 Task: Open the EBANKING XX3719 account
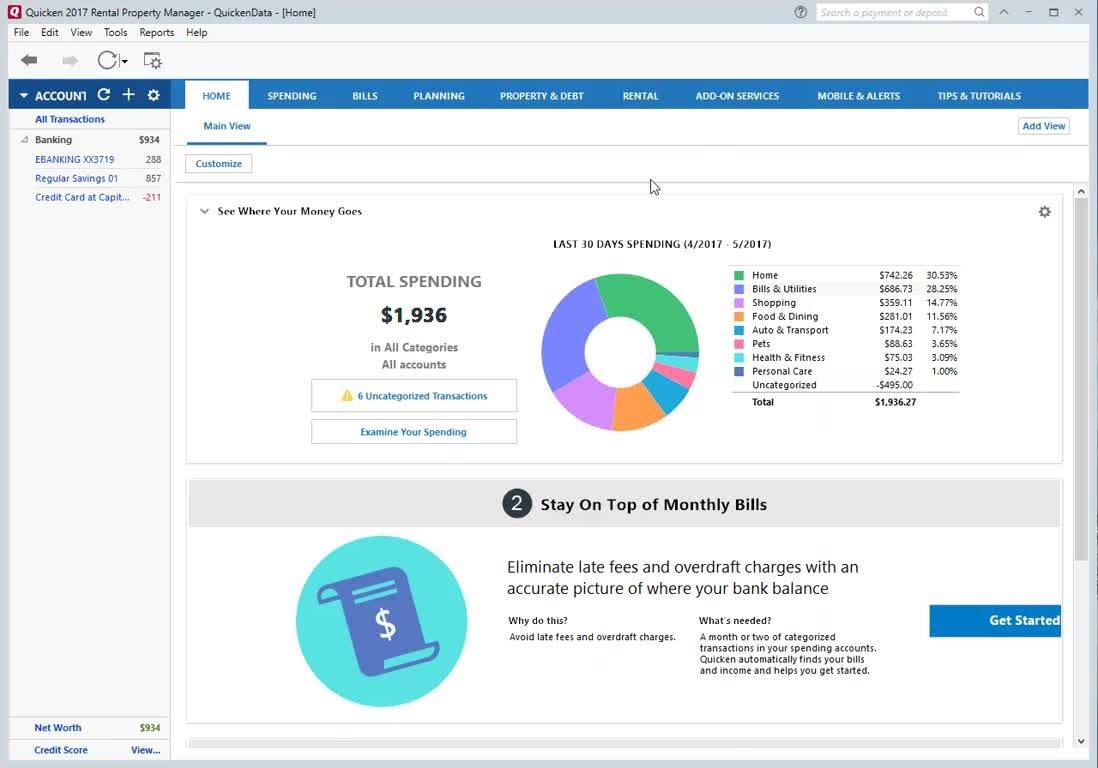click(x=75, y=159)
